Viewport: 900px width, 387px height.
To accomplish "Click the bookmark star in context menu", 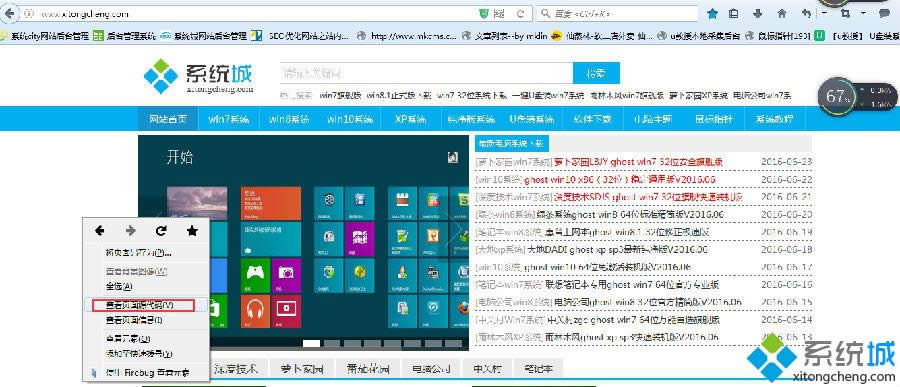I will pyautogui.click(x=192, y=231).
